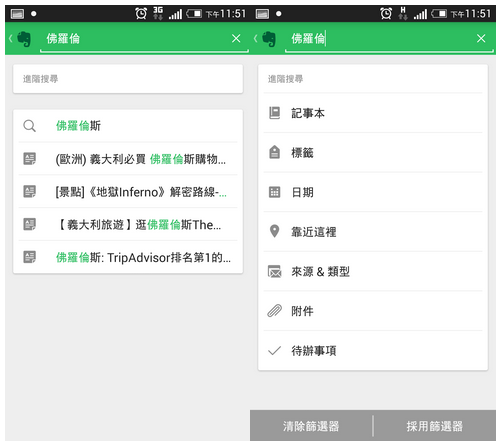
Task: Tap H network indicator in right status bar
Action: 403,13
